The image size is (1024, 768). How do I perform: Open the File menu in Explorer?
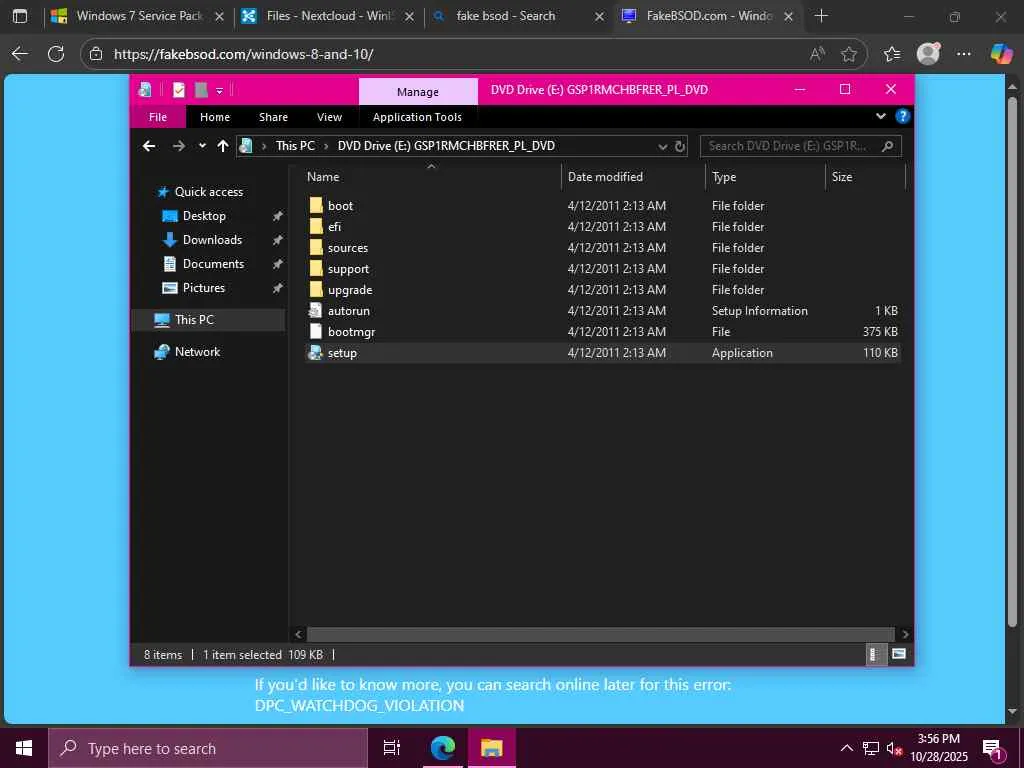[x=157, y=117]
